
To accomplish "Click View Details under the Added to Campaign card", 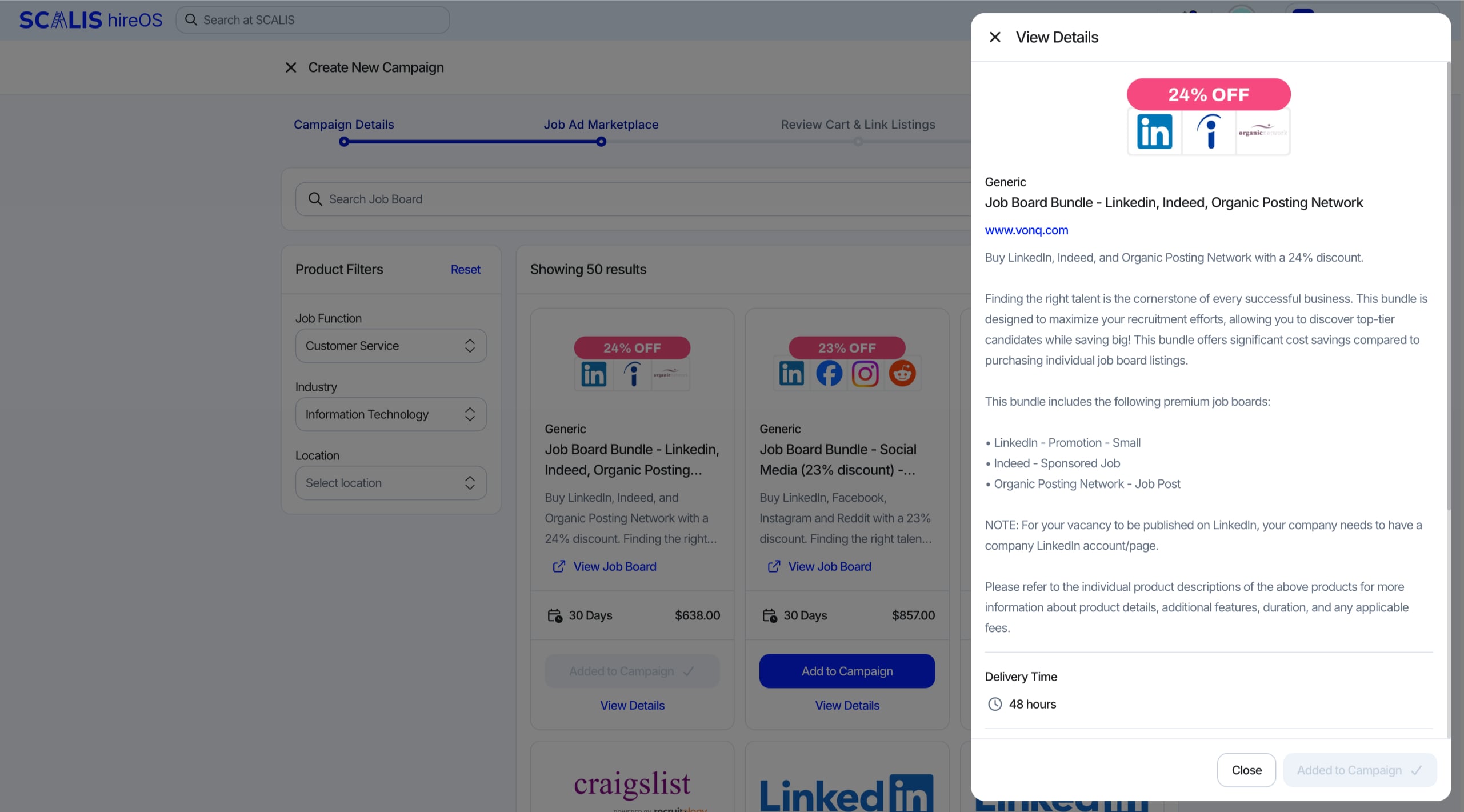I will click(x=632, y=705).
